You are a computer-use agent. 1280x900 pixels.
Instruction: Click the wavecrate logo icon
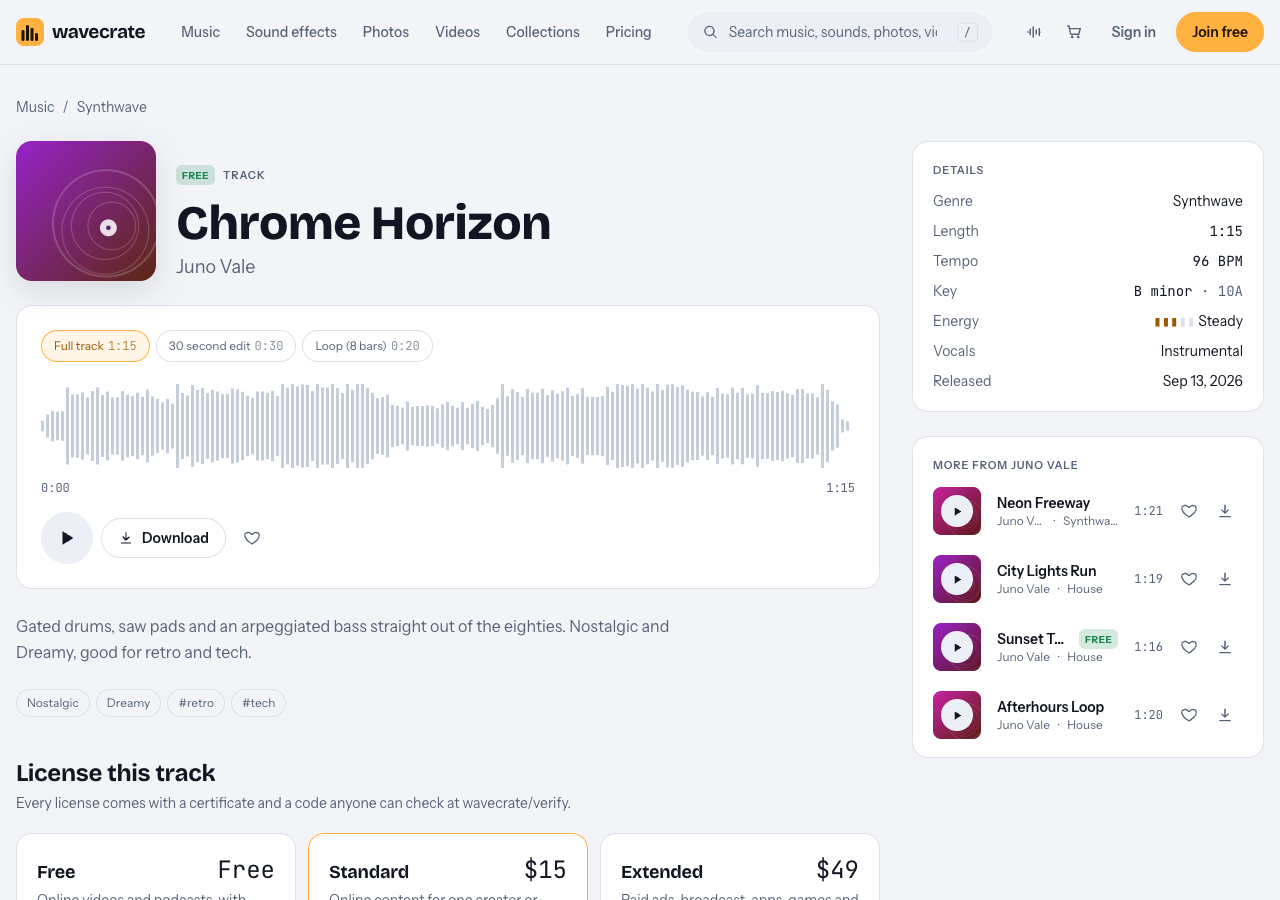point(30,32)
